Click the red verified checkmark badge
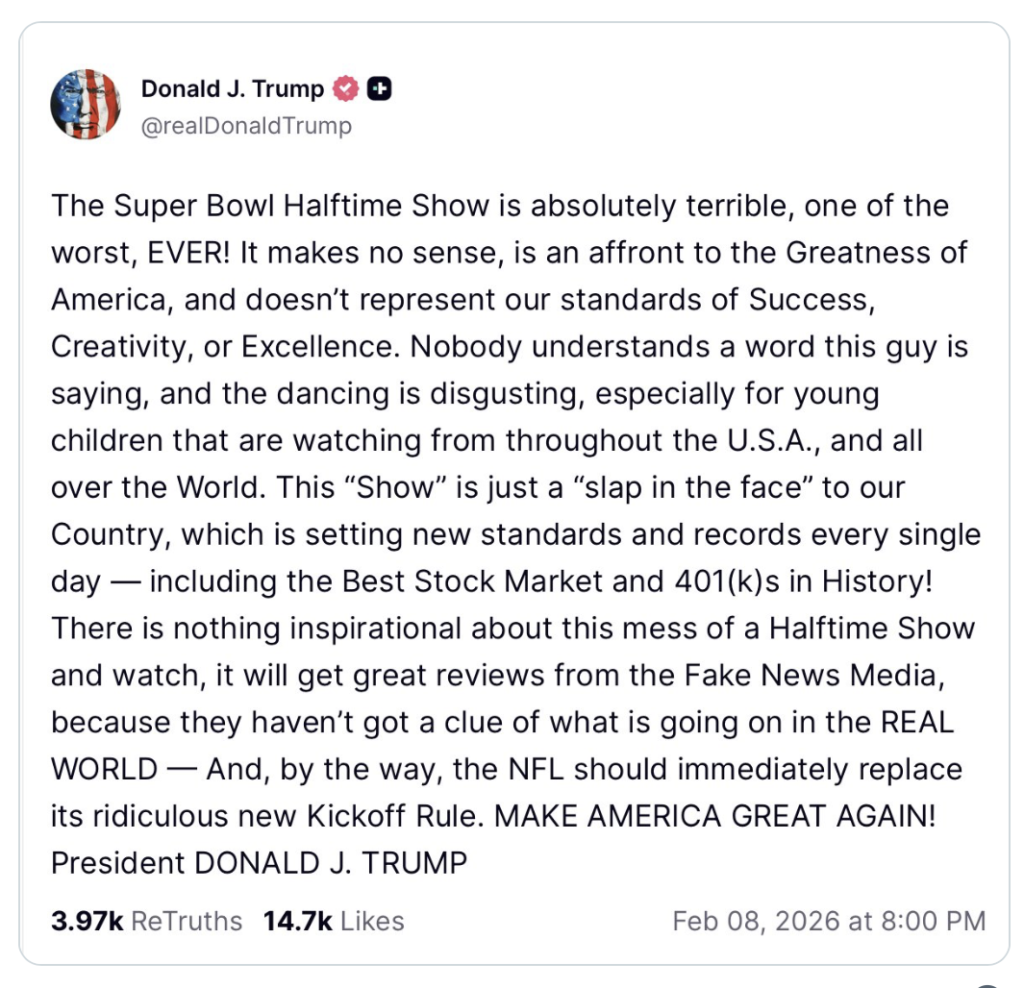The width and height of the screenshot is (1024, 988). coord(345,90)
